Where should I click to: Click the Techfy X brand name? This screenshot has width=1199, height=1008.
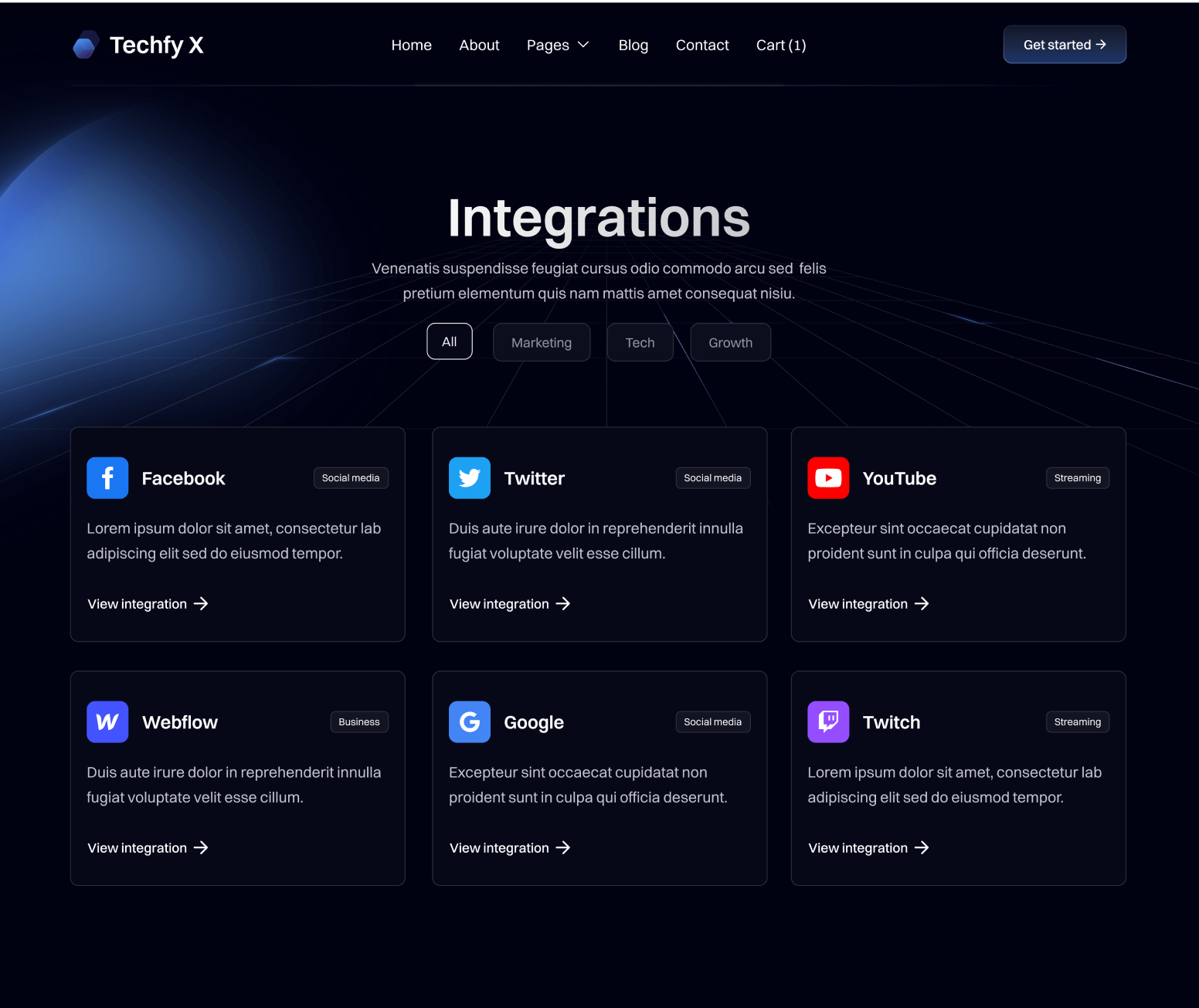157,45
